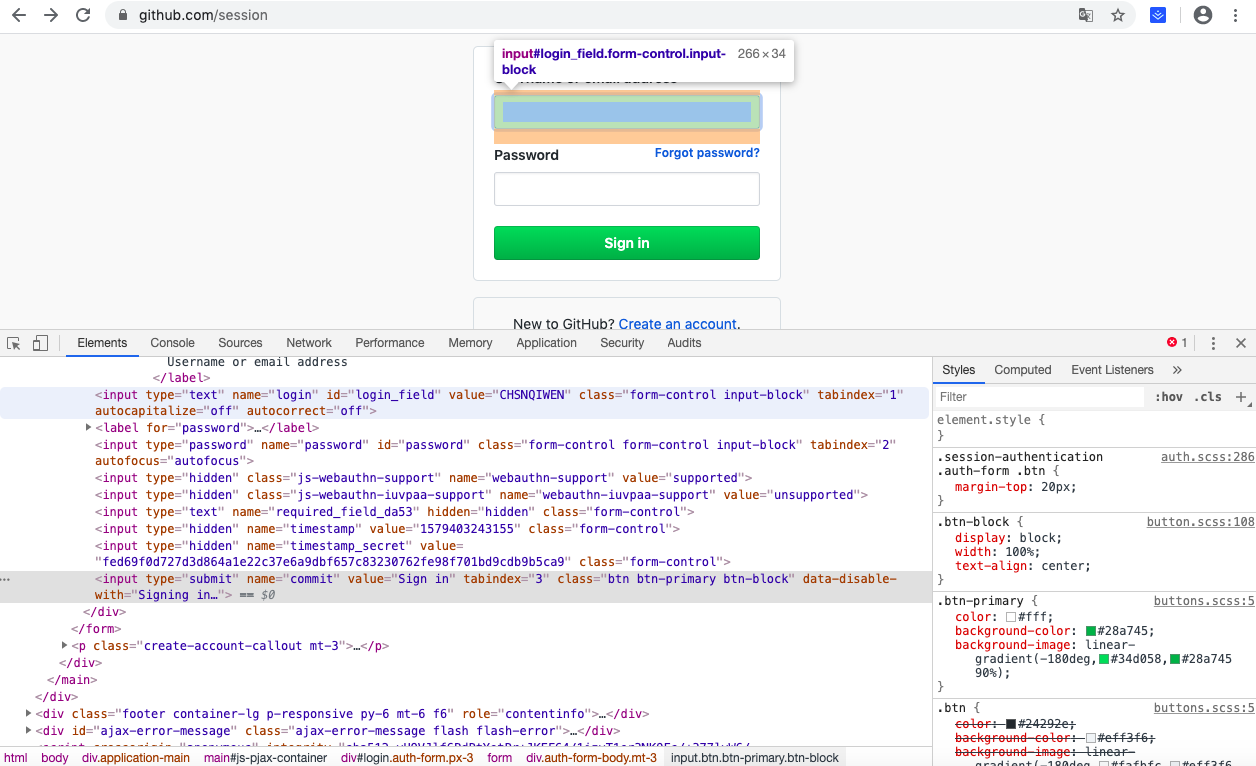Click the ellipsis beside the selected submit input row
The image size is (1256, 766).
tap(6, 579)
